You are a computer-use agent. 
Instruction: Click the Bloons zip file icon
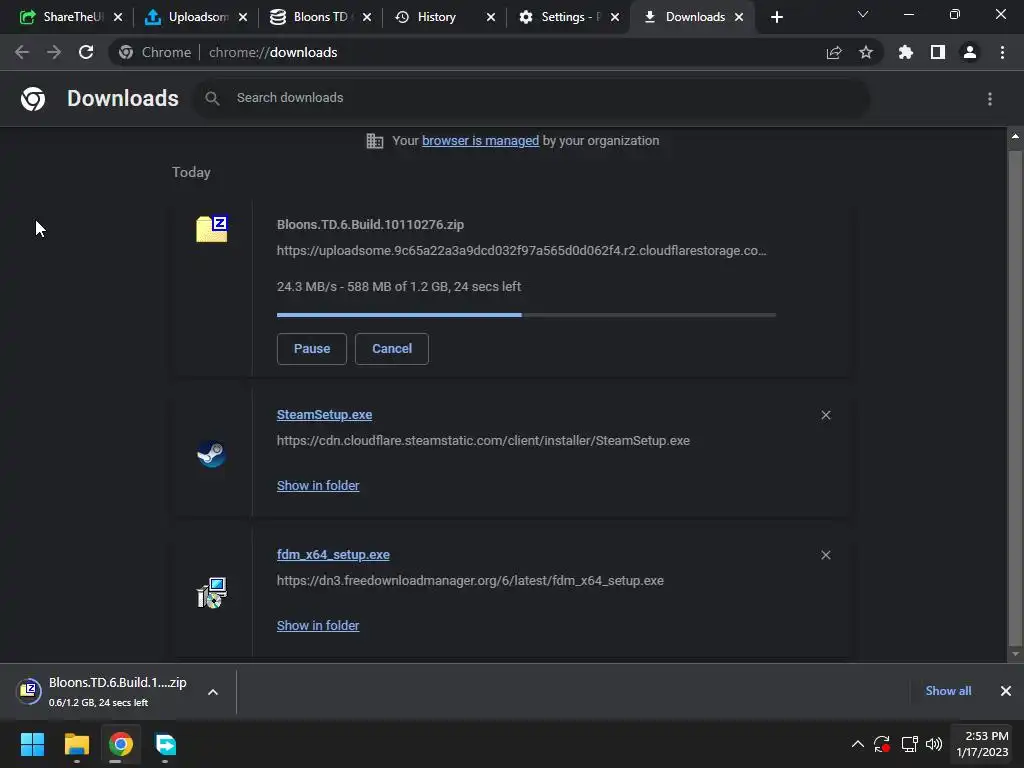point(212,229)
